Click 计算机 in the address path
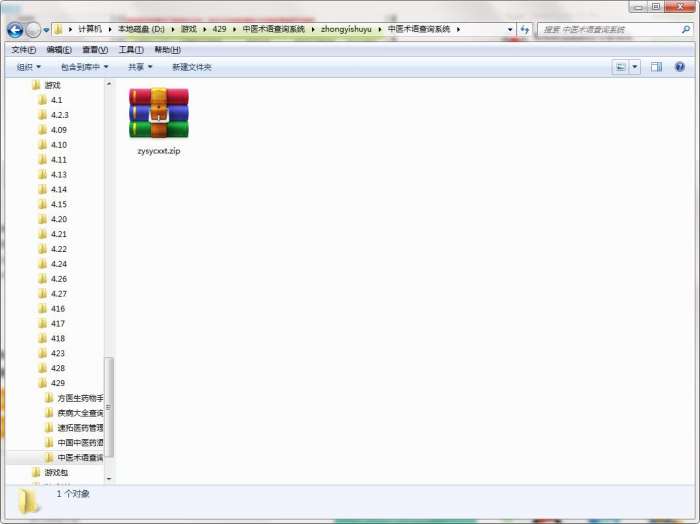The height and width of the screenshot is (524, 700). (90, 29)
